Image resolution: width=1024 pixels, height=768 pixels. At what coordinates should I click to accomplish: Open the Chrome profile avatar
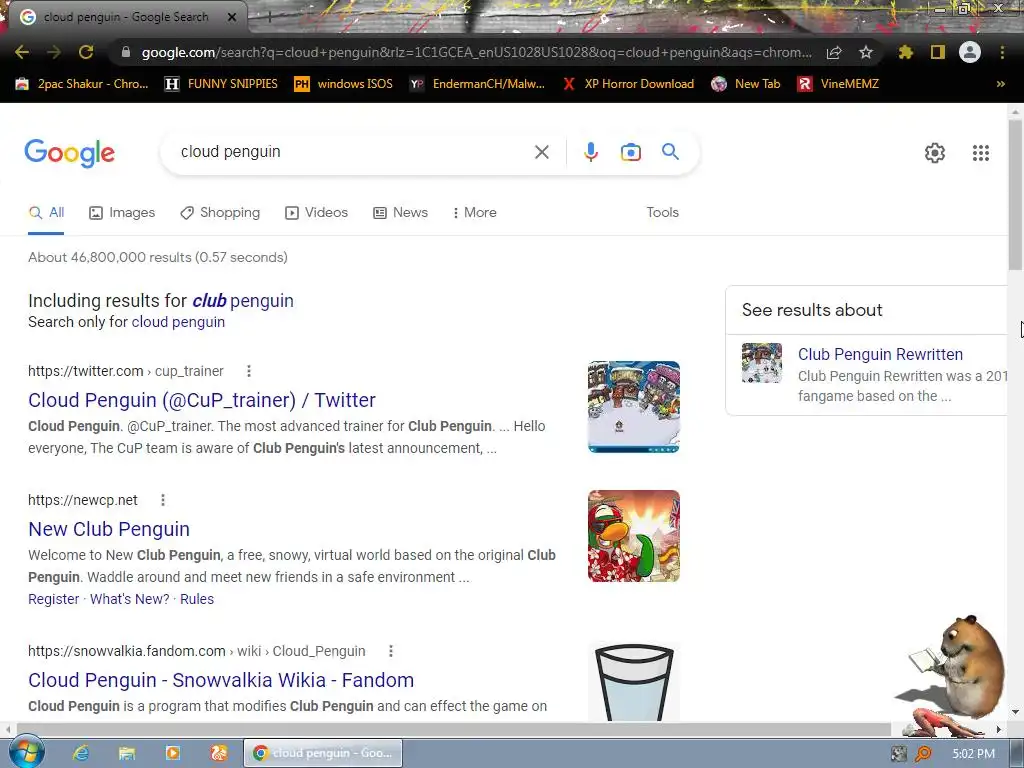[x=970, y=52]
